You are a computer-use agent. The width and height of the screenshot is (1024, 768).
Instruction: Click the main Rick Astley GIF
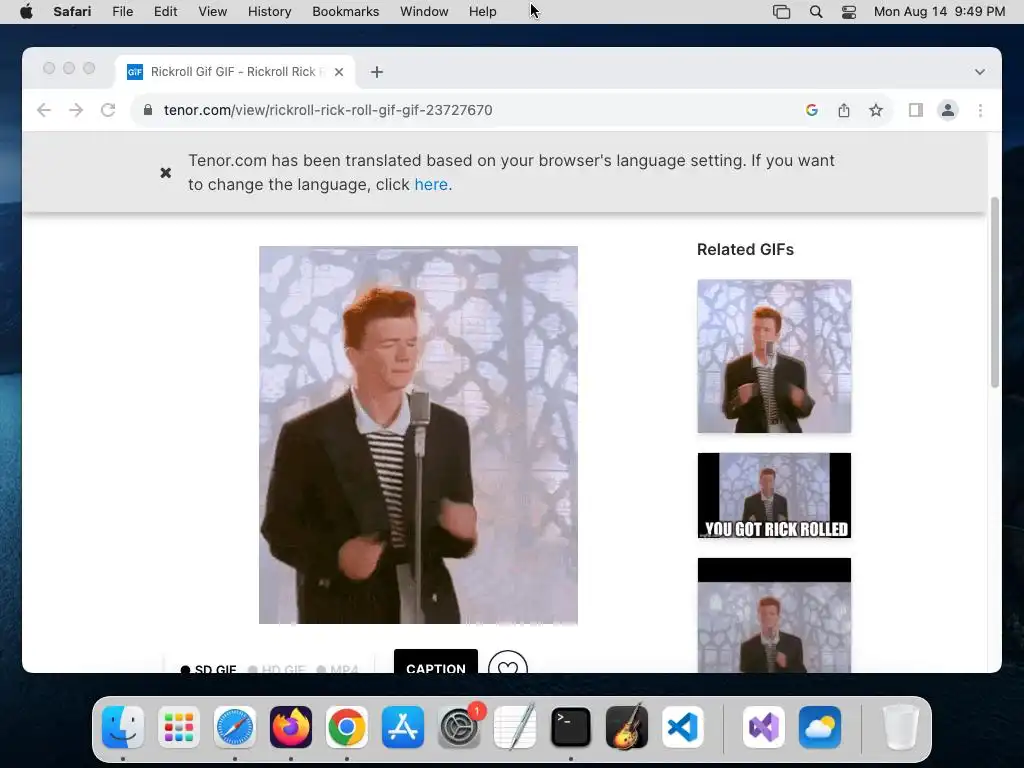click(x=419, y=435)
